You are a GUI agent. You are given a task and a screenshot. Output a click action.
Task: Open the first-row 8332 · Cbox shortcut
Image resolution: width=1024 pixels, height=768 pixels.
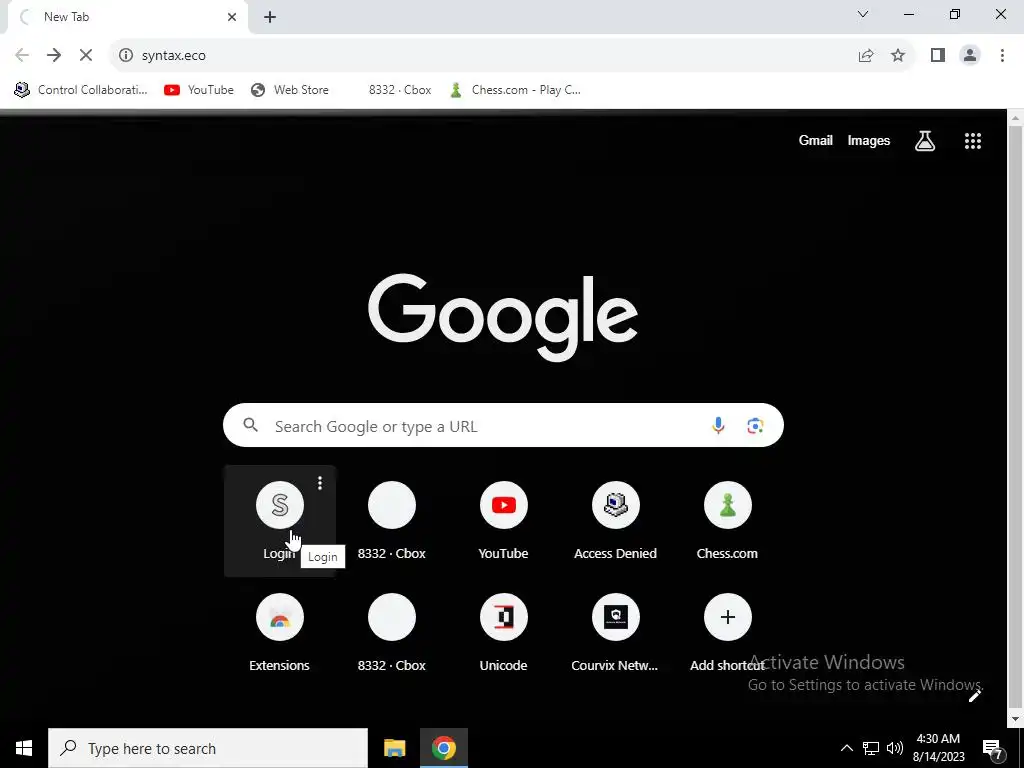click(x=392, y=520)
